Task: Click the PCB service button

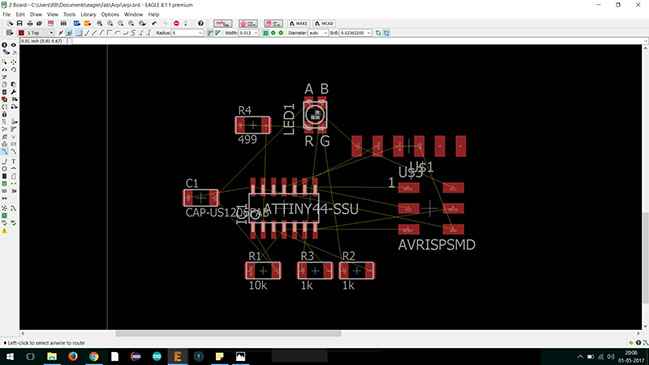Action: tap(248, 24)
